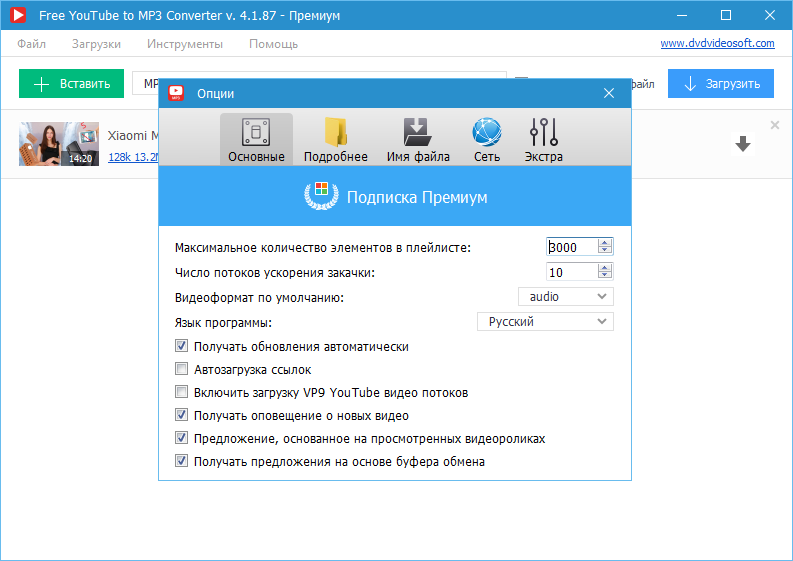The height and width of the screenshot is (561, 793).
Task: Open the Имя файла tab
Action: (418, 139)
